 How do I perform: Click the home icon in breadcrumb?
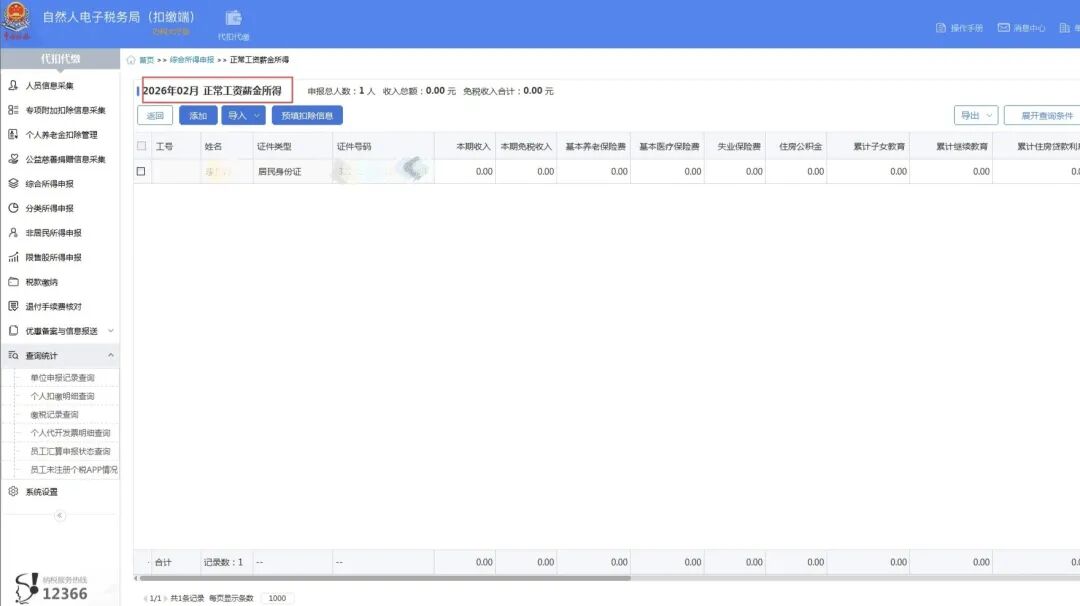click(x=131, y=60)
